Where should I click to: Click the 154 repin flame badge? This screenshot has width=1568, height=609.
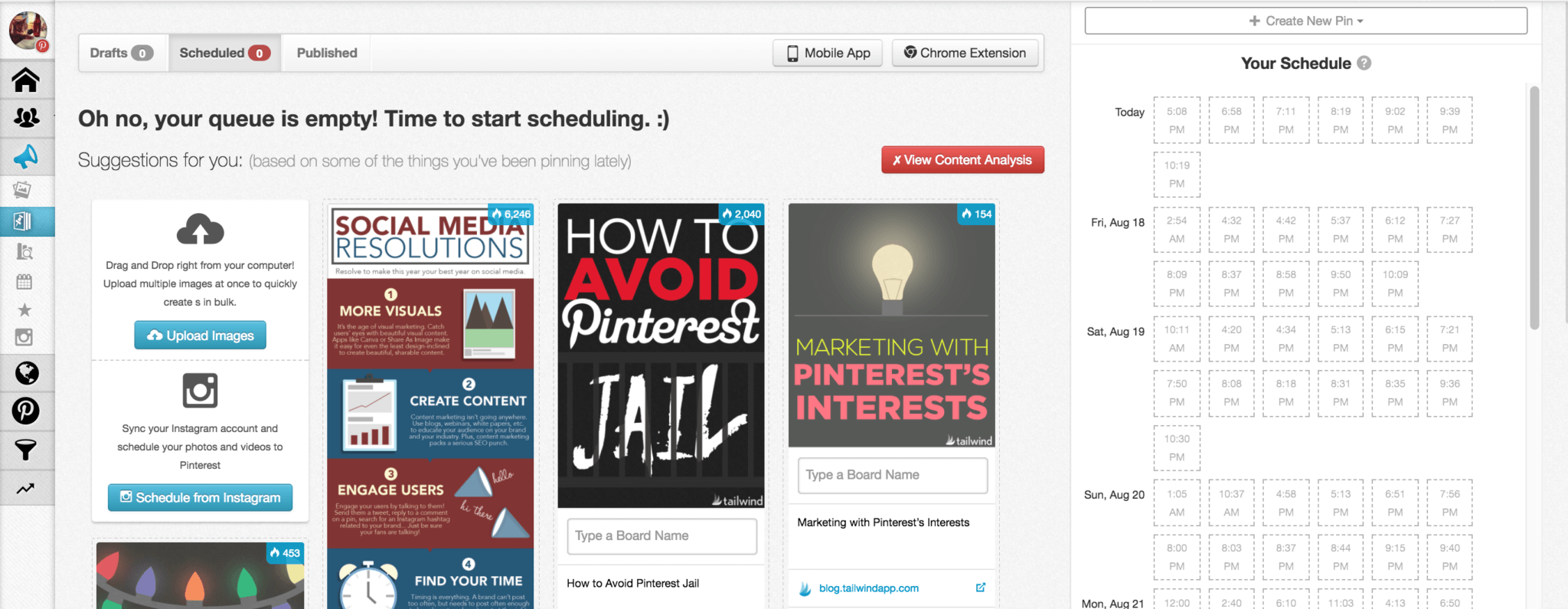tap(977, 214)
